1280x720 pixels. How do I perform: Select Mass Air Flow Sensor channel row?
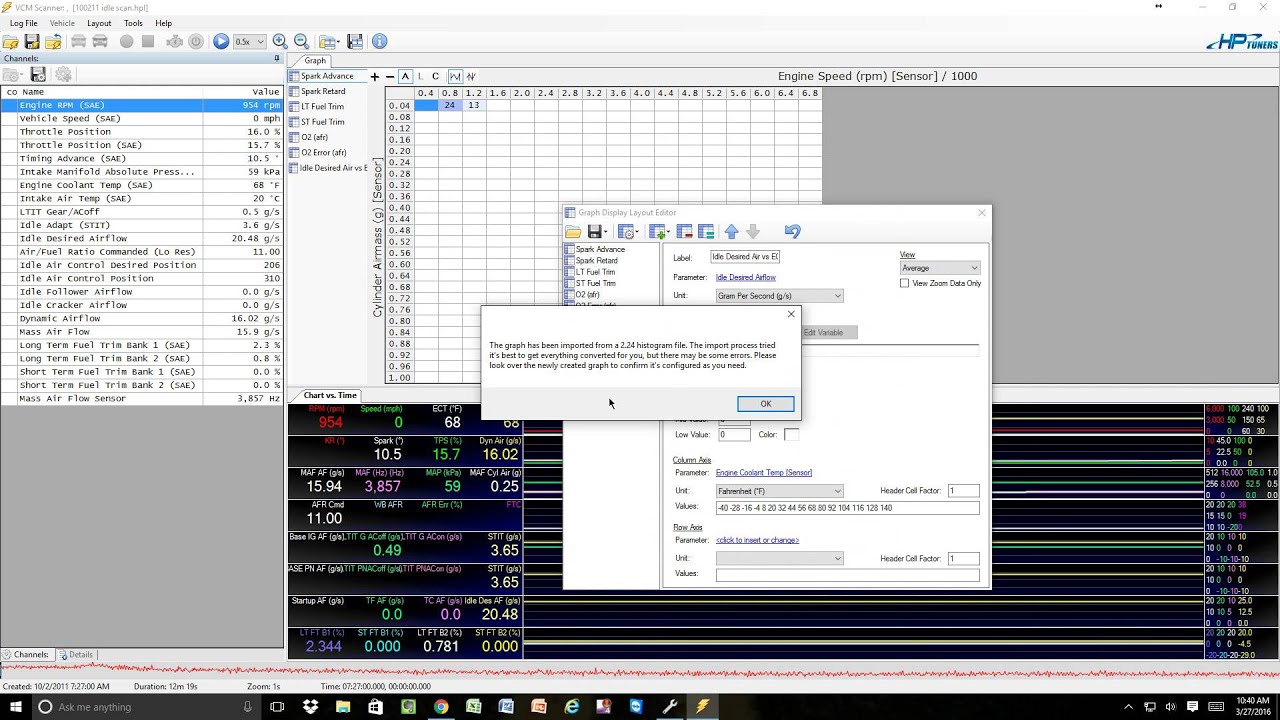(142, 398)
